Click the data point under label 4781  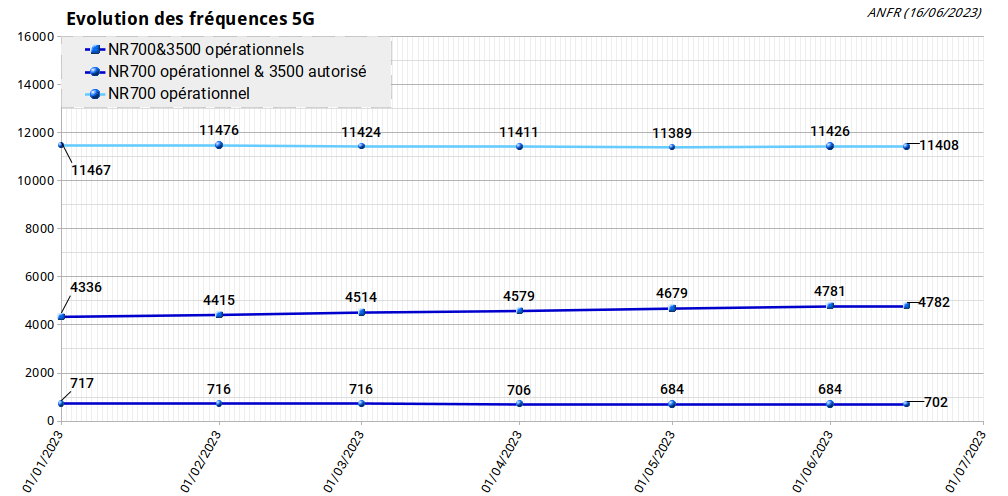830,306
